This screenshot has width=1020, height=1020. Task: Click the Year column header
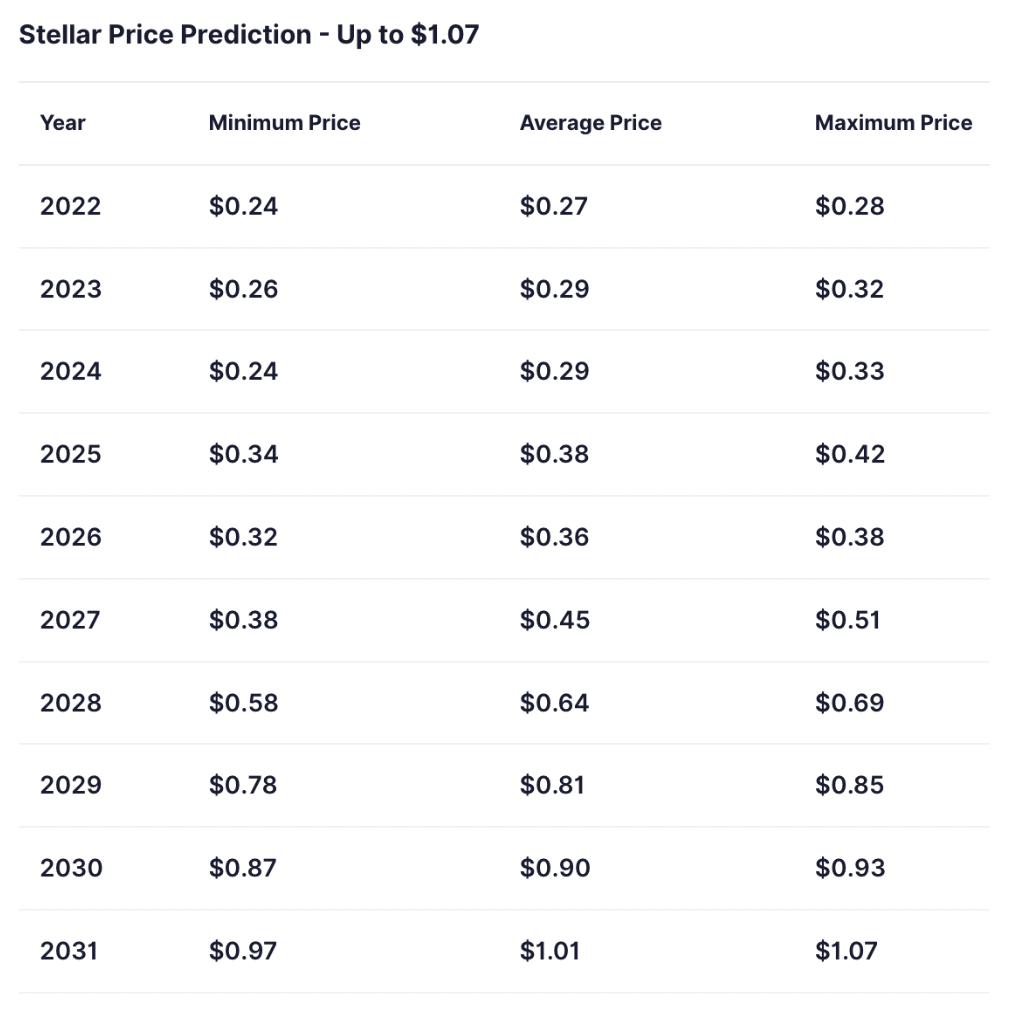coord(63,123)
